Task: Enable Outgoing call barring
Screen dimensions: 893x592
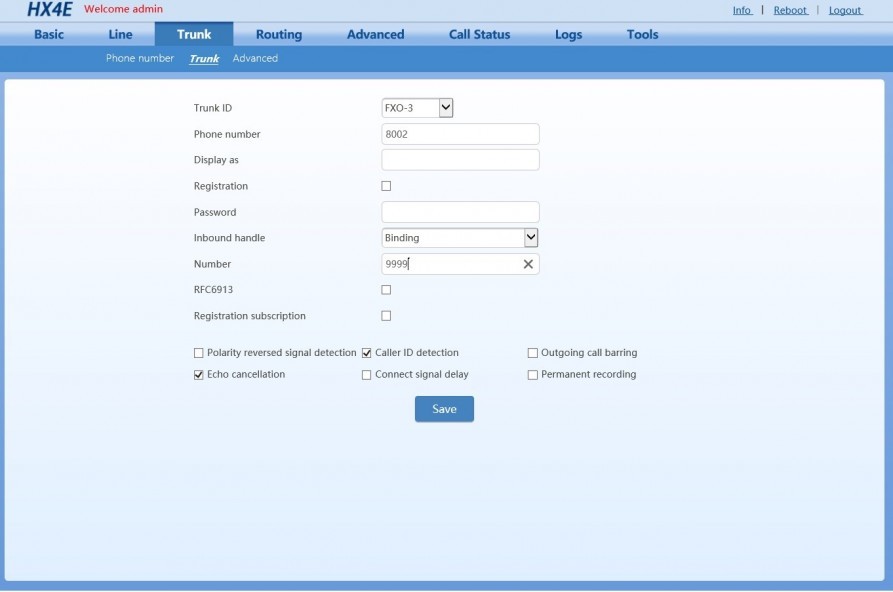Action: tap(532, 353)
